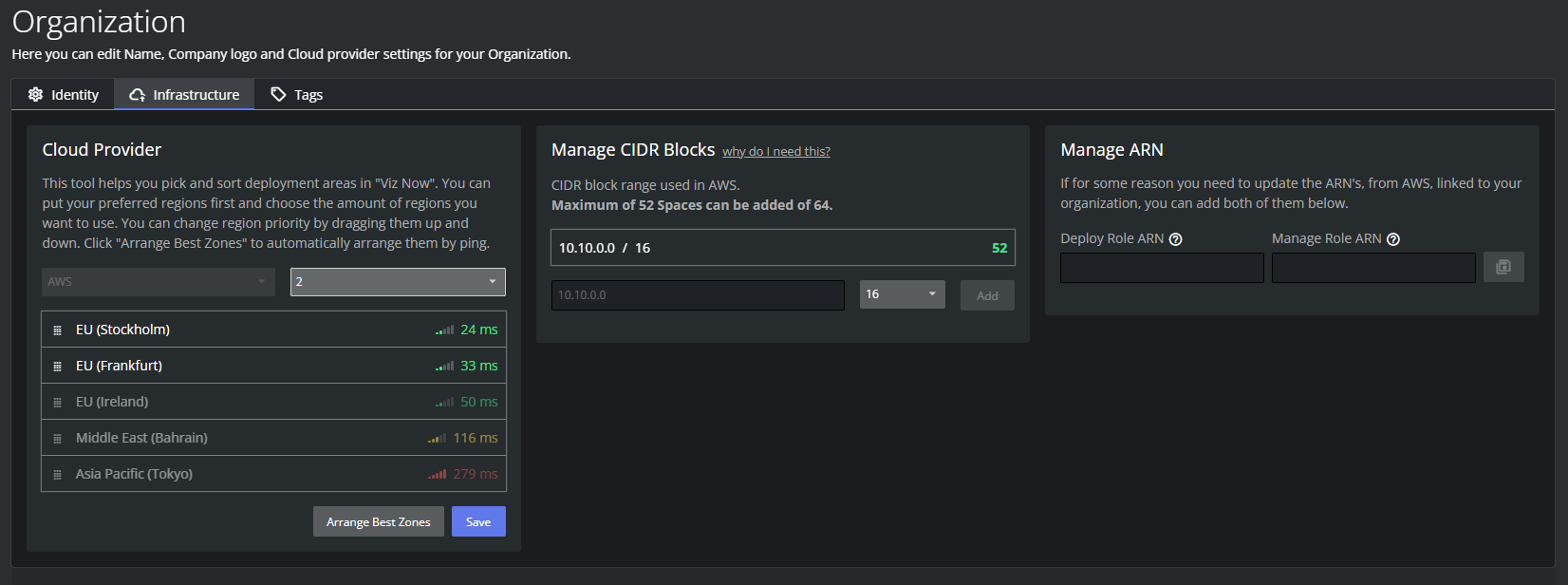Click the save ARN disk icon
This screenshot has width=1568, height=585.
coord(1503,267)
